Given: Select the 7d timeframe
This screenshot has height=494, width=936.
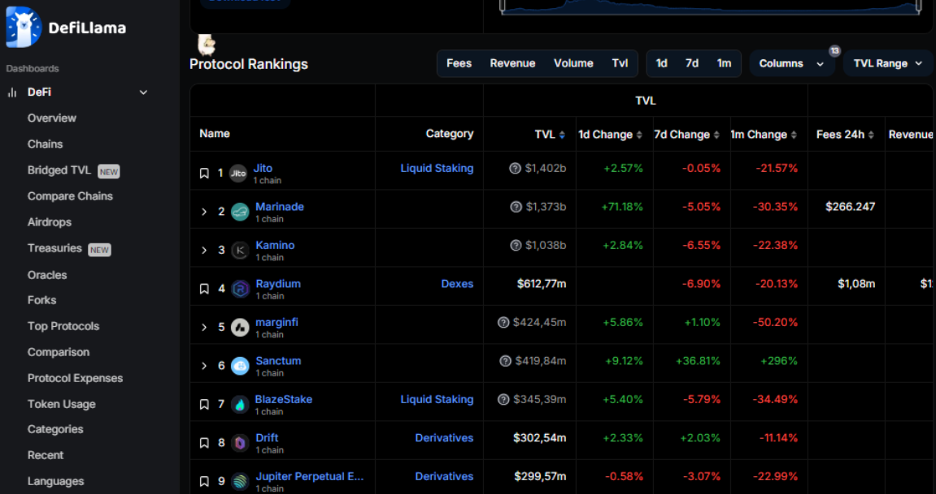Looking at the screenshot, I should [x=692, y=63].
